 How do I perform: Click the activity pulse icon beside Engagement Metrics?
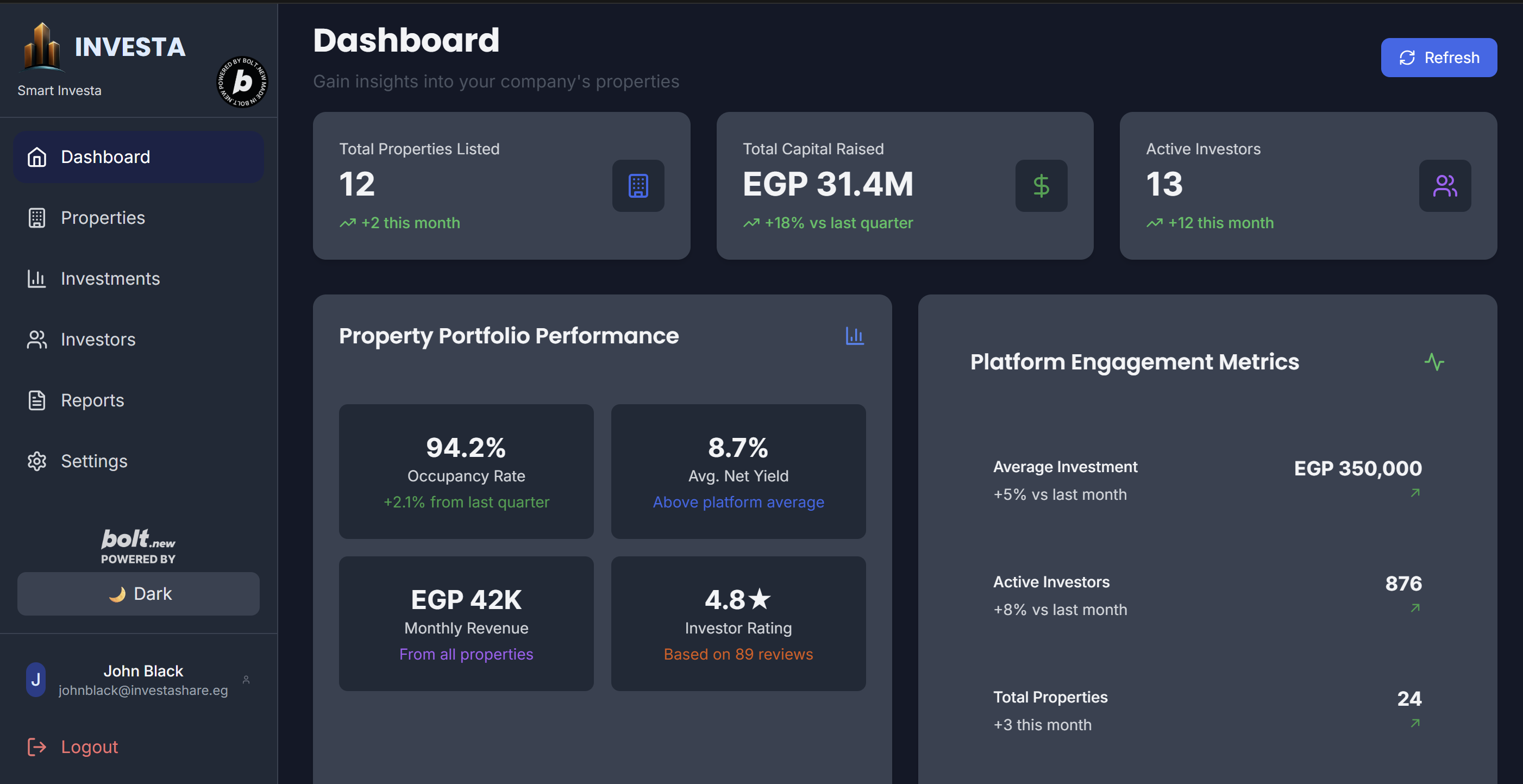1434,362
